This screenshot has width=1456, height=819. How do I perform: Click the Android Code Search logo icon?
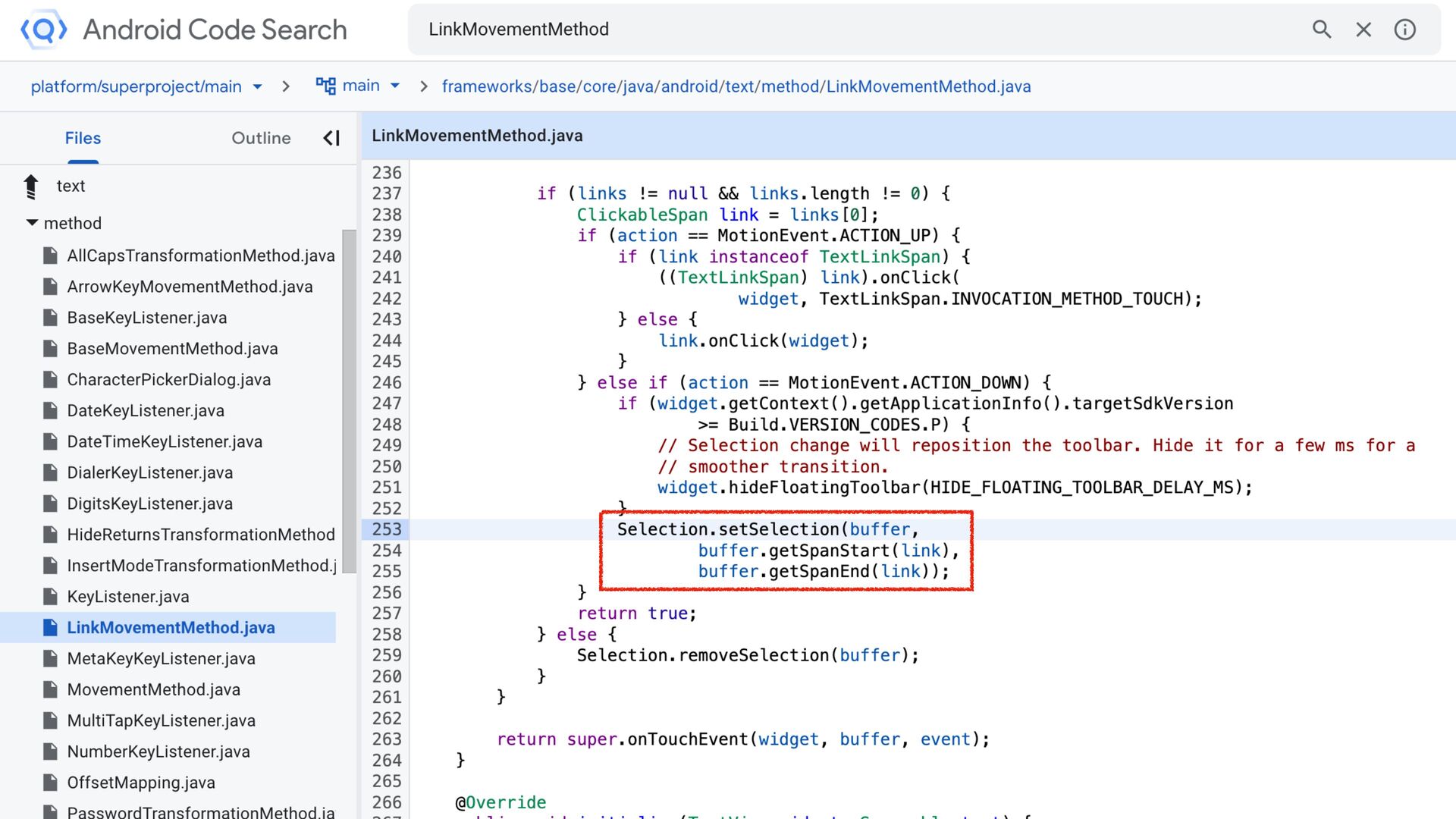pos(43,30)
